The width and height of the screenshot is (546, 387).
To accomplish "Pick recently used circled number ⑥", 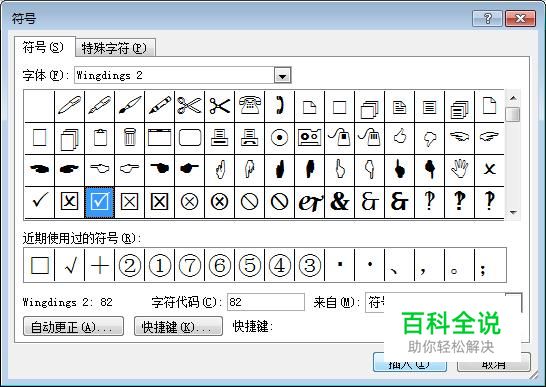I will [x=219, y=265].
